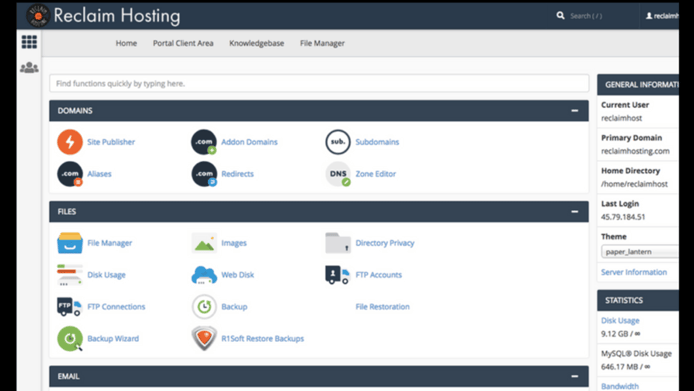Screen dimensions: 694x391
Task: Open the Theme paper_lantern dropdown
Action: click(x=640, y=252)
